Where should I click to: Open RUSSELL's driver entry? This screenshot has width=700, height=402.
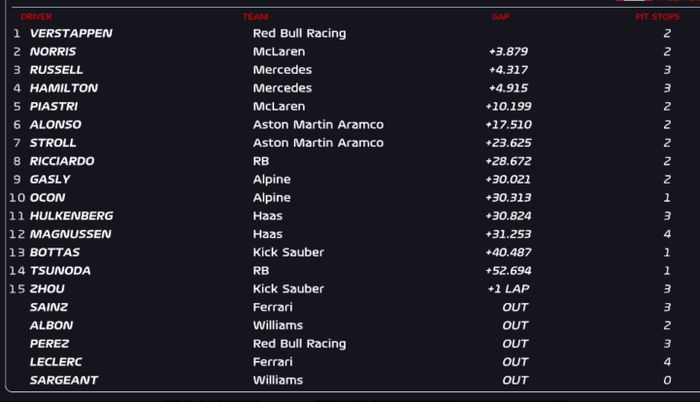[x=59, y=70]
